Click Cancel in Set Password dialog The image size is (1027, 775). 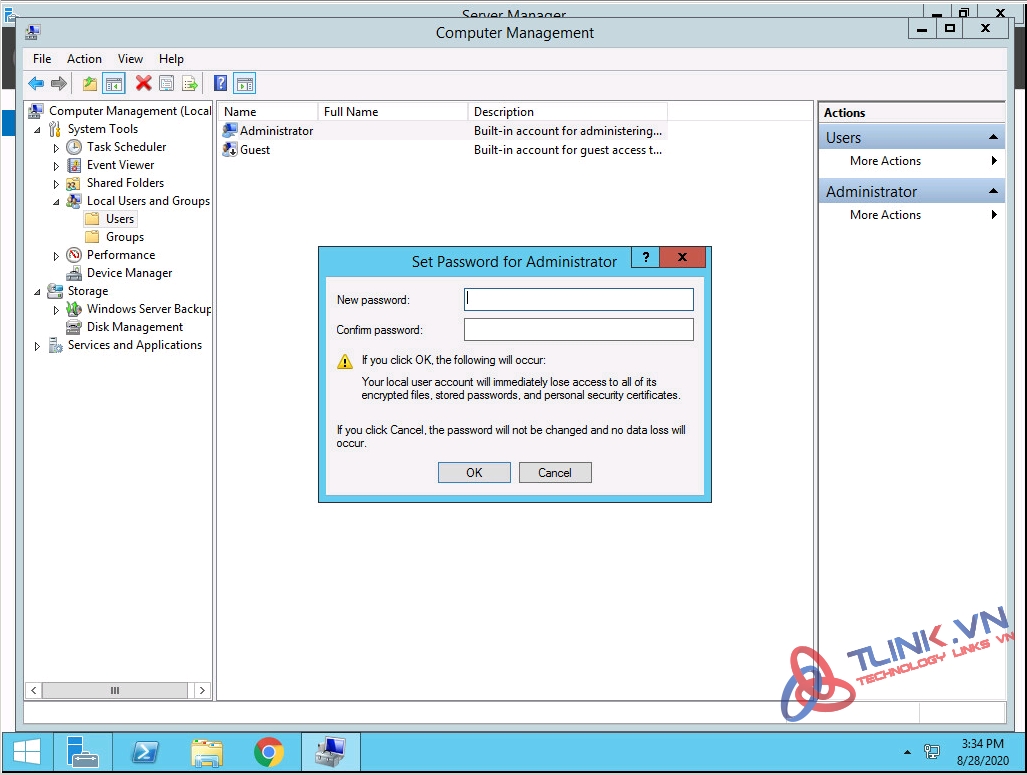click(x=555, y=473)
